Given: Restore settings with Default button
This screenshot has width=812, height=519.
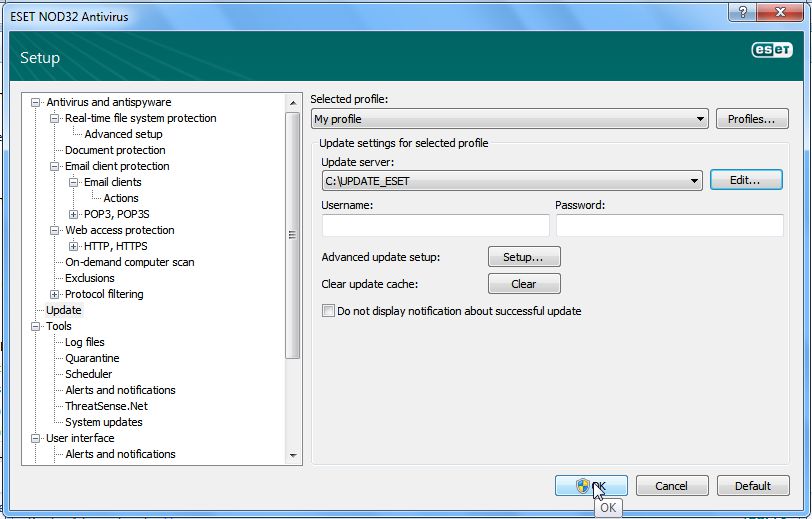Looking at the screenshot, I should pyautogui.click(x=753, y=486).
